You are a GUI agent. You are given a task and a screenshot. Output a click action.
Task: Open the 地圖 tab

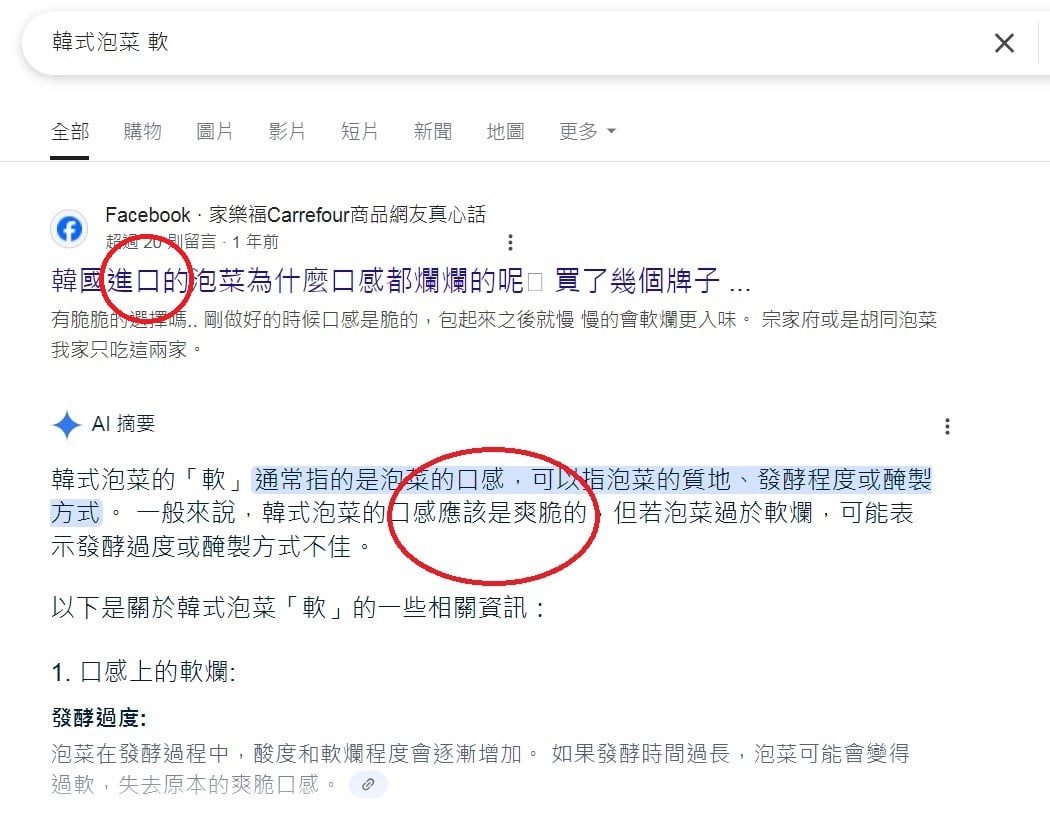[x=506, y=131]
